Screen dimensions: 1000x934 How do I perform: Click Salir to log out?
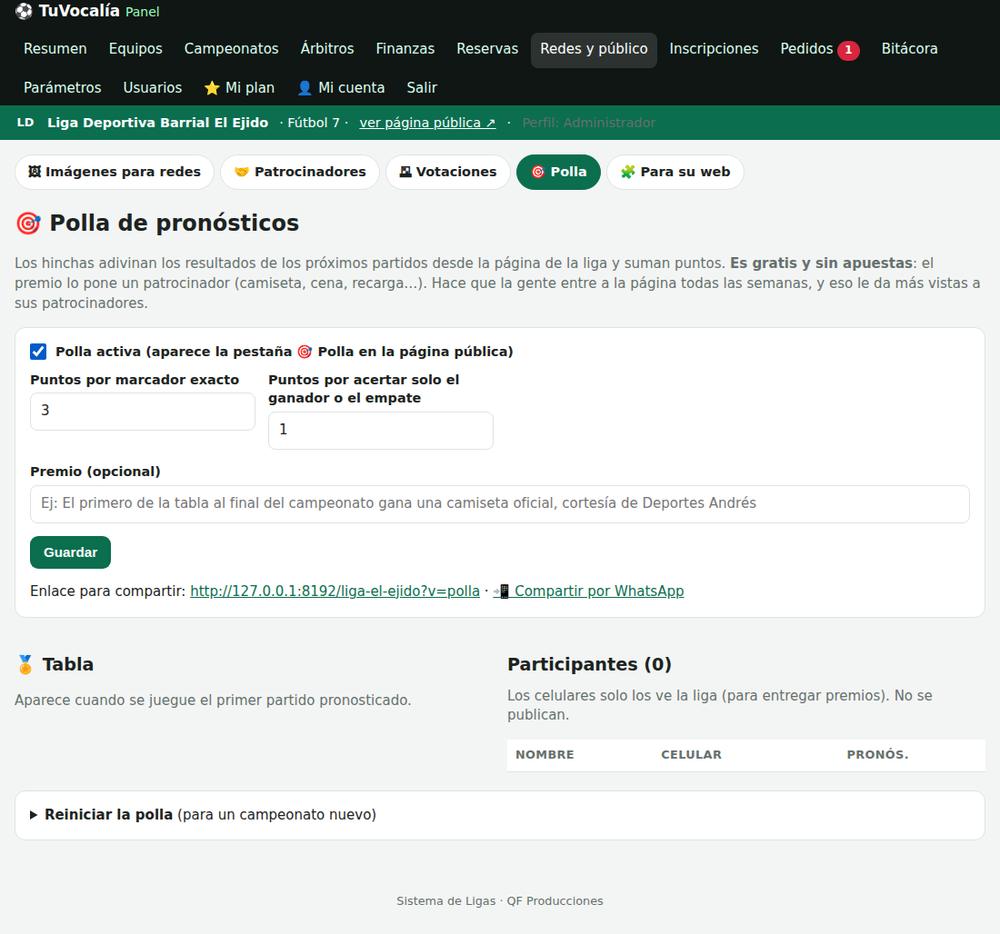point(422,88)
